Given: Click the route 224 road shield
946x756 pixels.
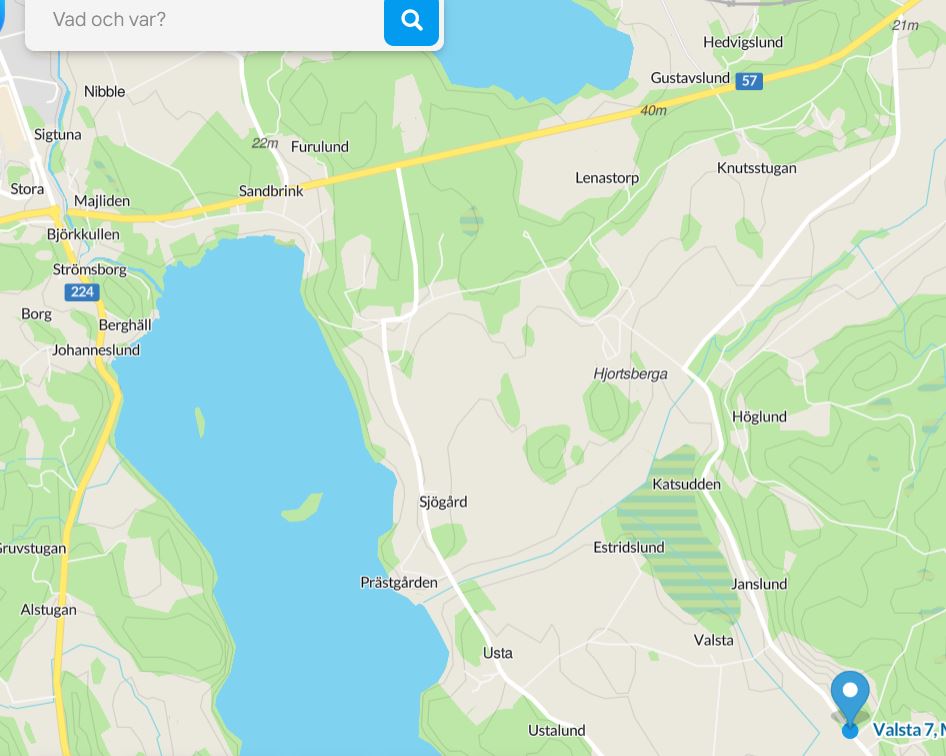Looking at the screenshot, I should coord(82,293).
